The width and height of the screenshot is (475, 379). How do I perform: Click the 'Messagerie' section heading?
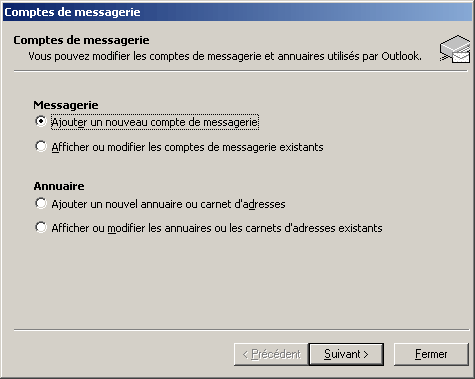pos(66,105)
